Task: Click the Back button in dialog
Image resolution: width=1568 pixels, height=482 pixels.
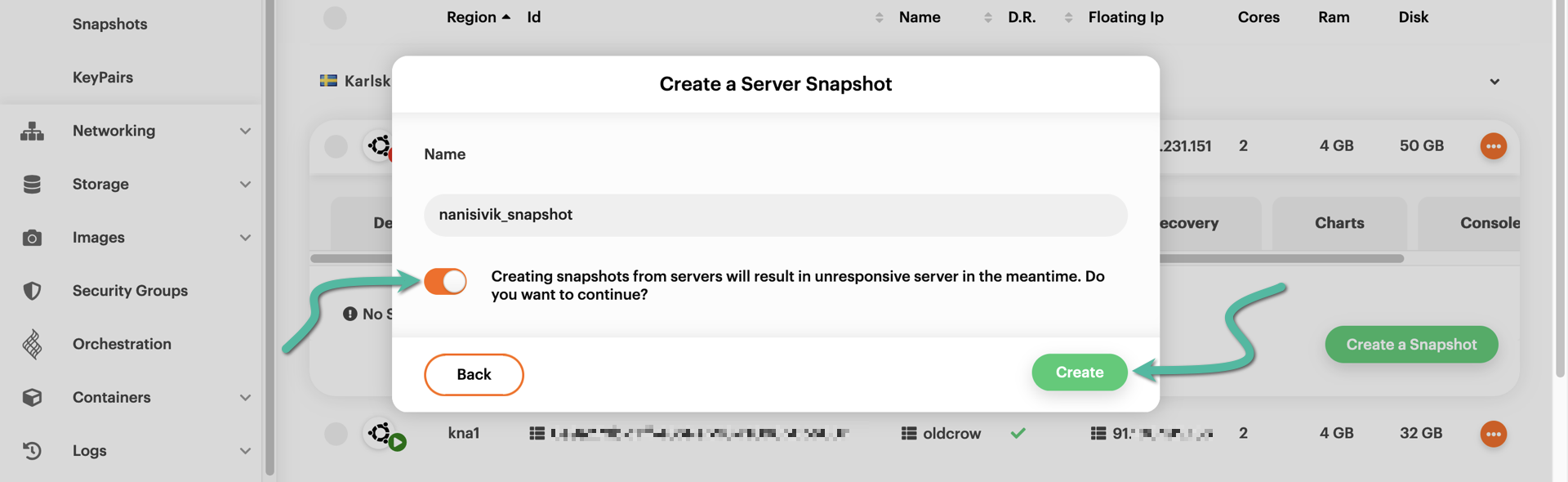Action: click(474, 374)
